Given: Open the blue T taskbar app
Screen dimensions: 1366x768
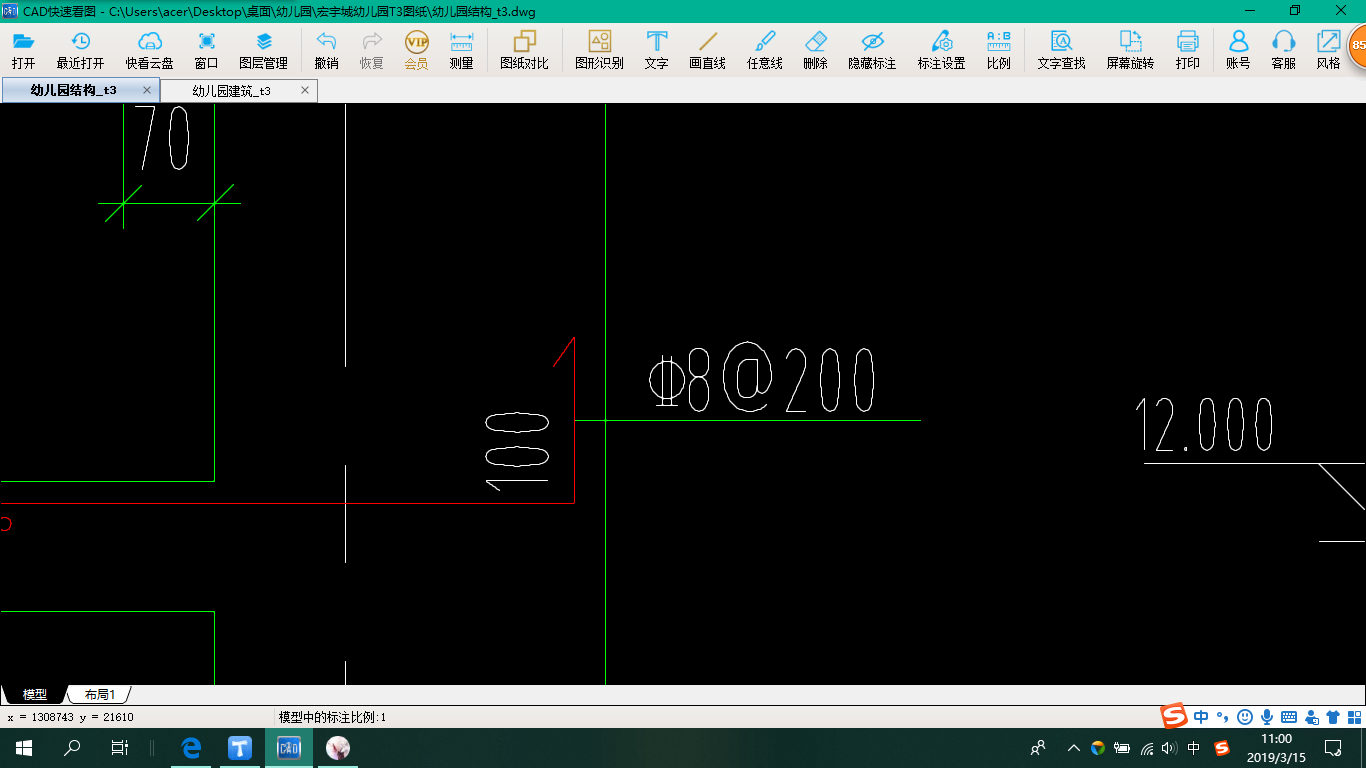Looking at the screenshot, I should 240,747.
